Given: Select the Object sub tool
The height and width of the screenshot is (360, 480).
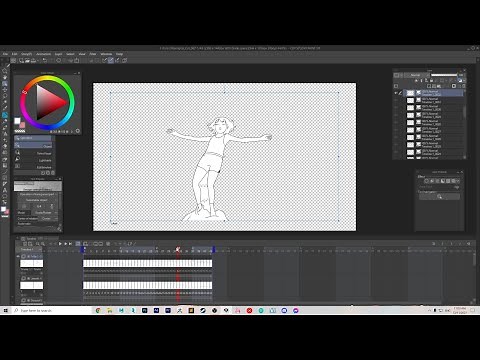Looking at the screenshot, I should (33, 146).
